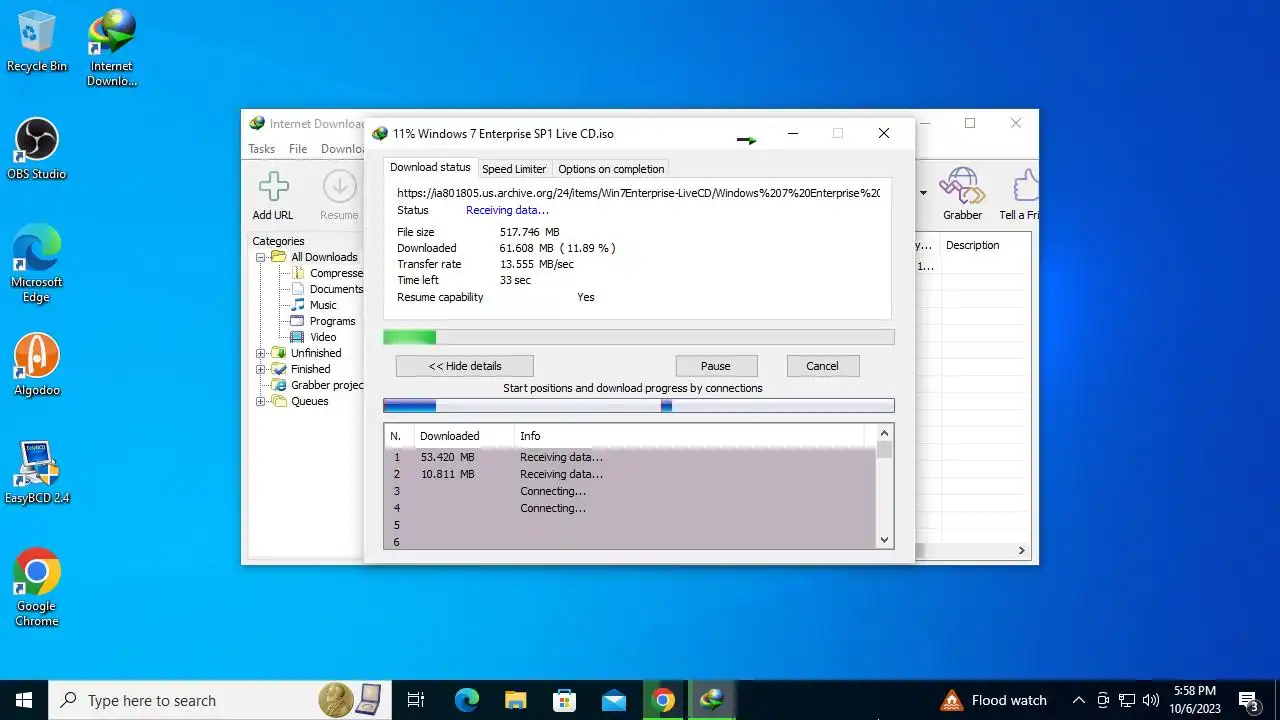The width and height of the screenshot is (1280, 720).
Task: Collapse the All Downloads tree node
Action: (x=260, y=257)
